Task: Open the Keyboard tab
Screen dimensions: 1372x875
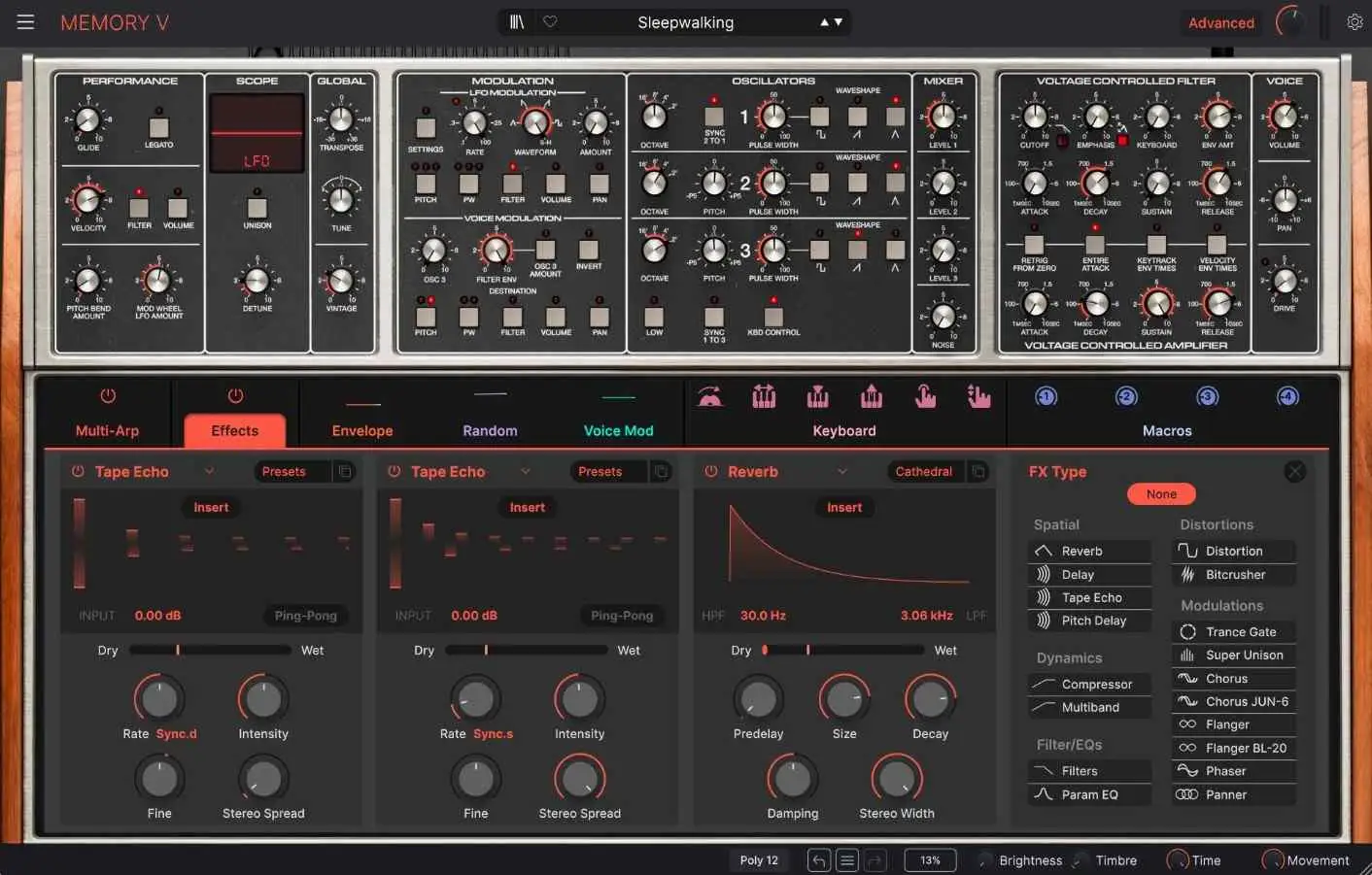Action: [844, 430]
